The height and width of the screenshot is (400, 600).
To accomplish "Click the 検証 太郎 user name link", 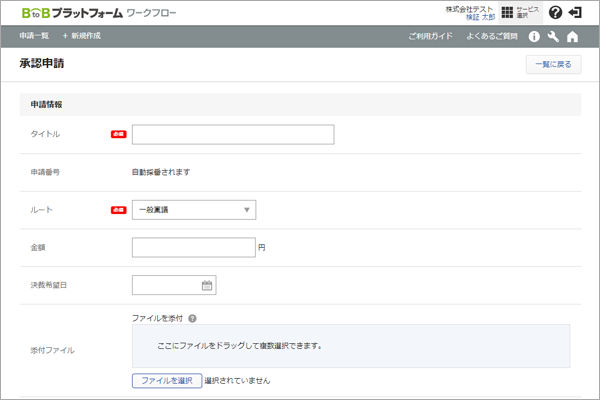I will (x=480, y=18).
